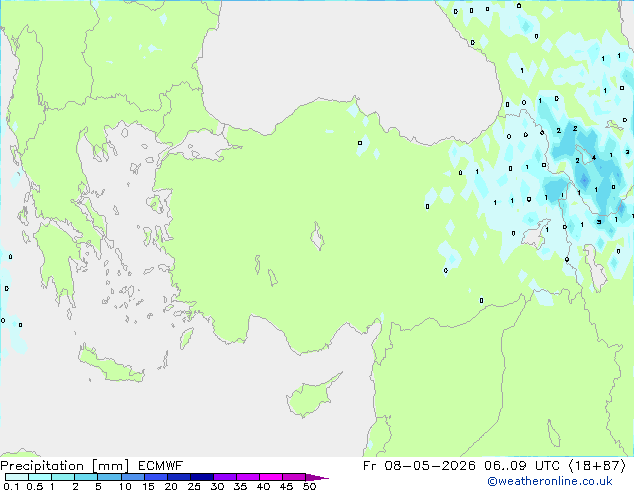Pick the 15–20 mm blue legend swatch
The height and width of the screenshot is (490, 634).
click(155, 477)
